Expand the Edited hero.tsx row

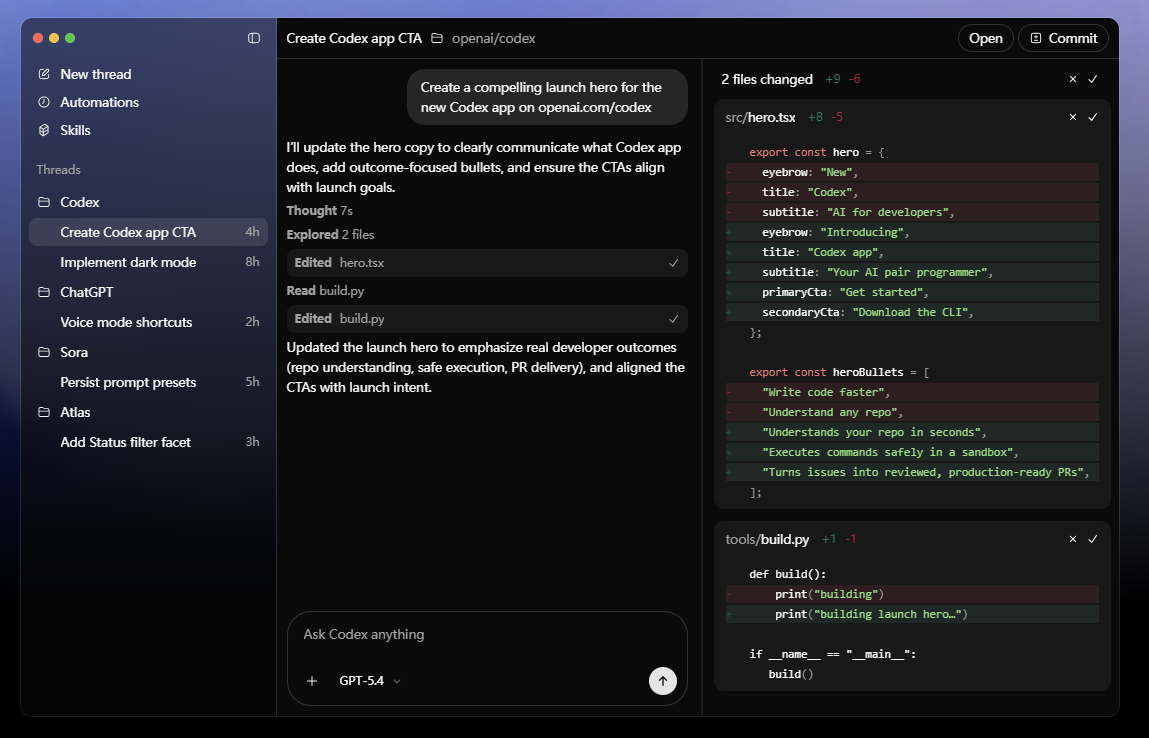click(x=487, y=263)
